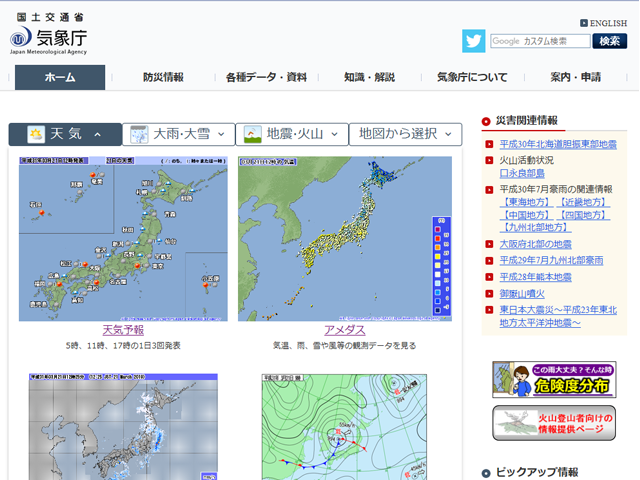Click the weather forecast map thumbnail
Image resolution: width=640 pixels, height=480 pixels.
pyautogui.click(x=123, y=238)
